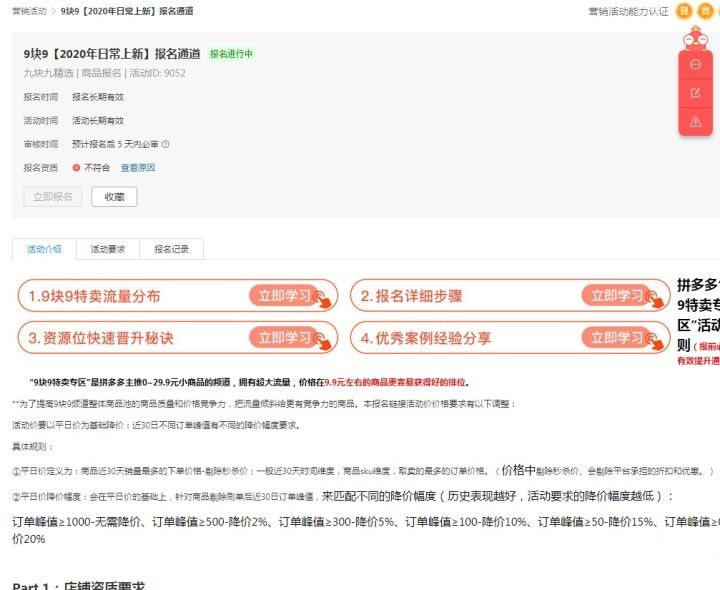This screenshot has height=590, width=720.
Task: Click the 1.9块9特卖流量分布 banner title
Action: [x=95, y=296]
